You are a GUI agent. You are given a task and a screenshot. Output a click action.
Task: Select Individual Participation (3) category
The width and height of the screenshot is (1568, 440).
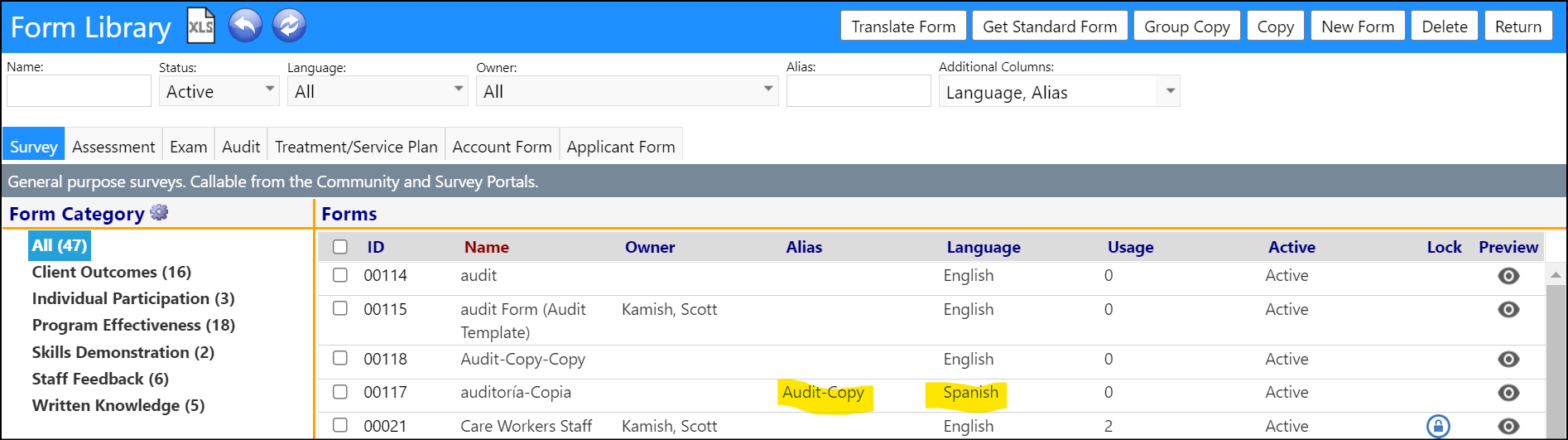point(133,298)
